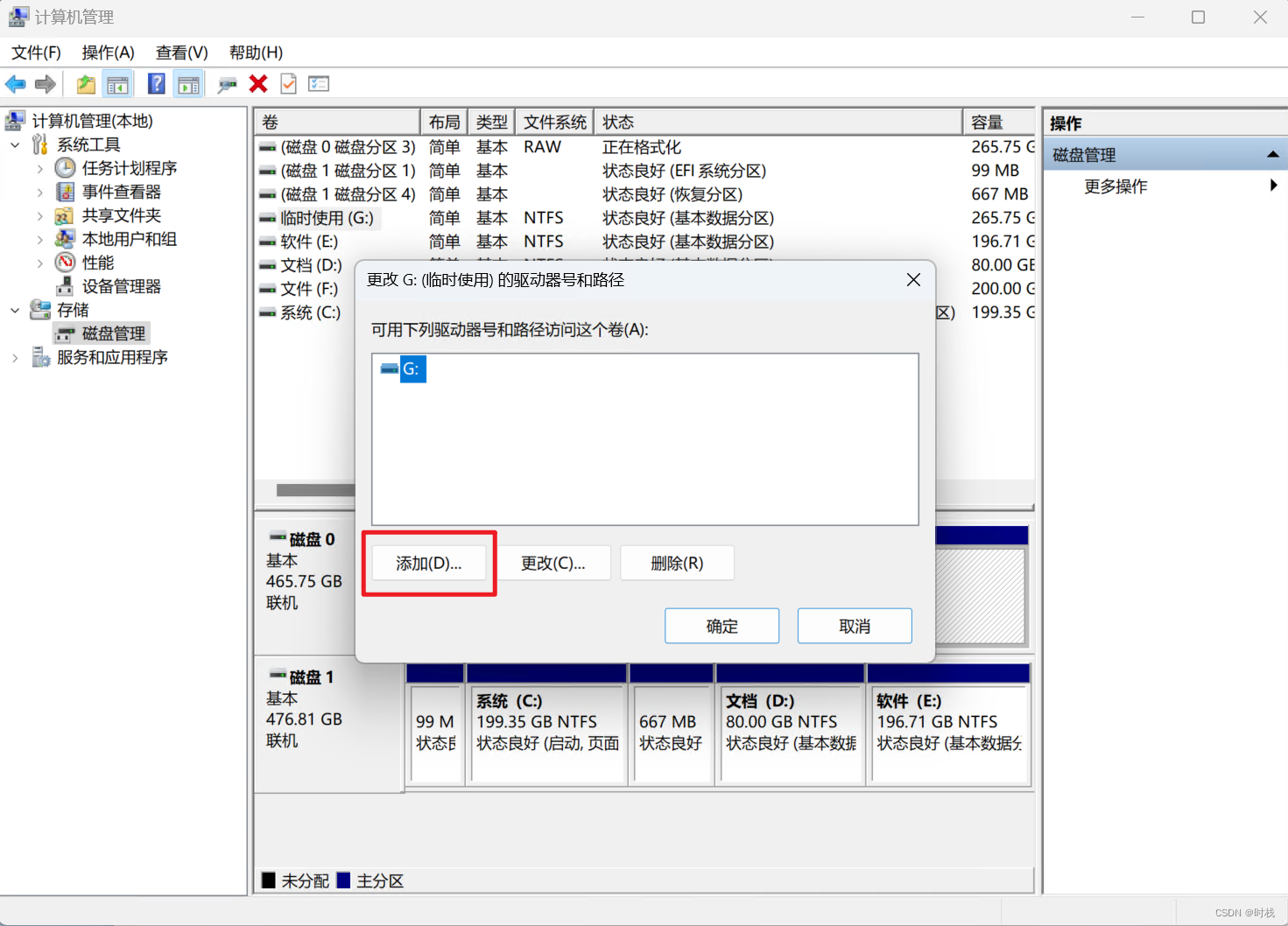The height and width of the screenshot is (926, 1288).
Task: Click the Shared Folders icon
Action: [x=66, y=215]
